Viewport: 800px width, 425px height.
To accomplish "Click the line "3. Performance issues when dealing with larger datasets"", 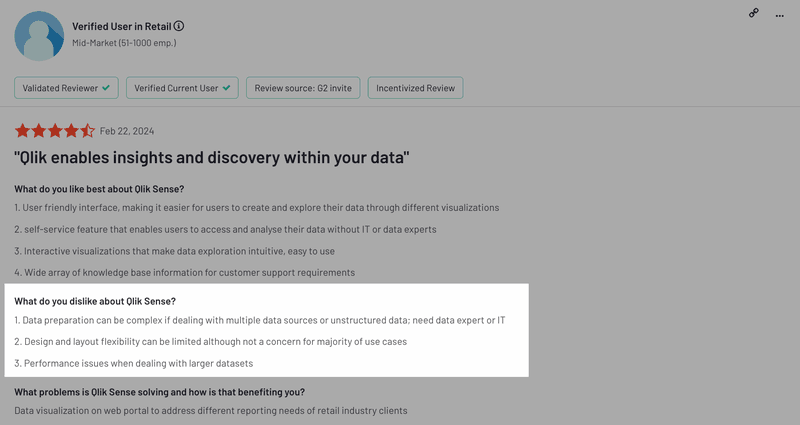I will [x=134, y=363].
